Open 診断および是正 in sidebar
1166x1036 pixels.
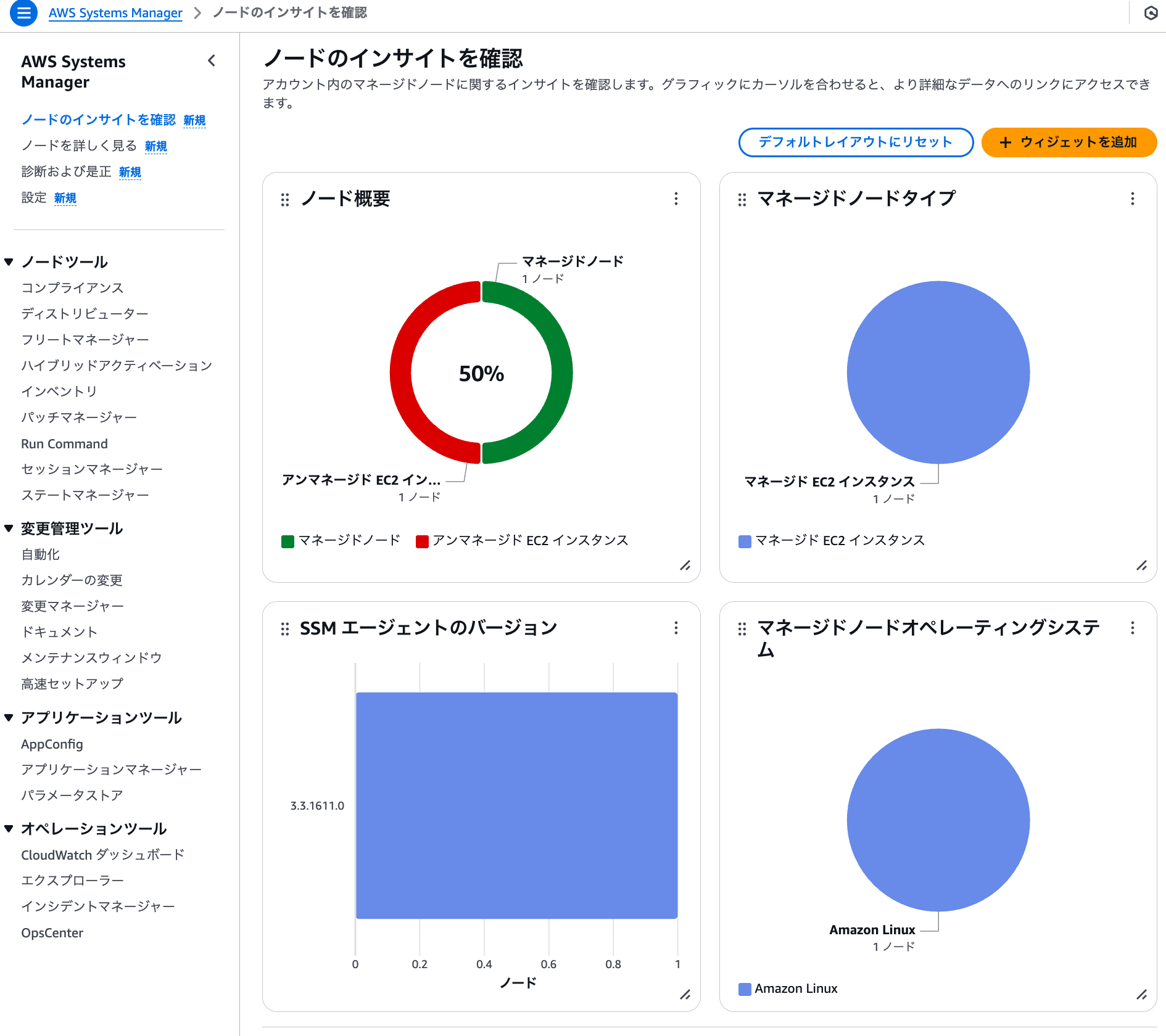[x=66, y=171]
